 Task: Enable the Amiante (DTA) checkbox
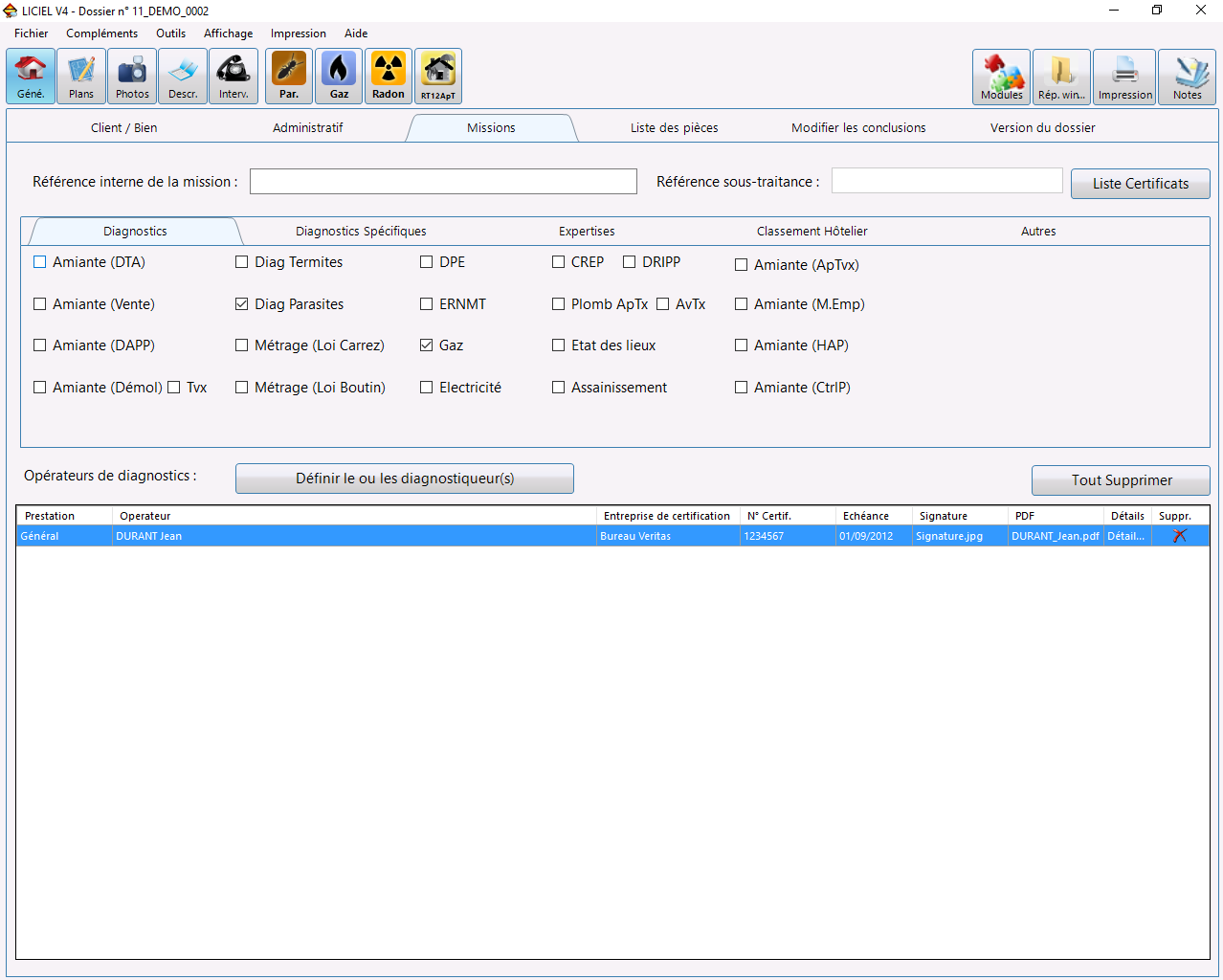click(x=40, y=262)
